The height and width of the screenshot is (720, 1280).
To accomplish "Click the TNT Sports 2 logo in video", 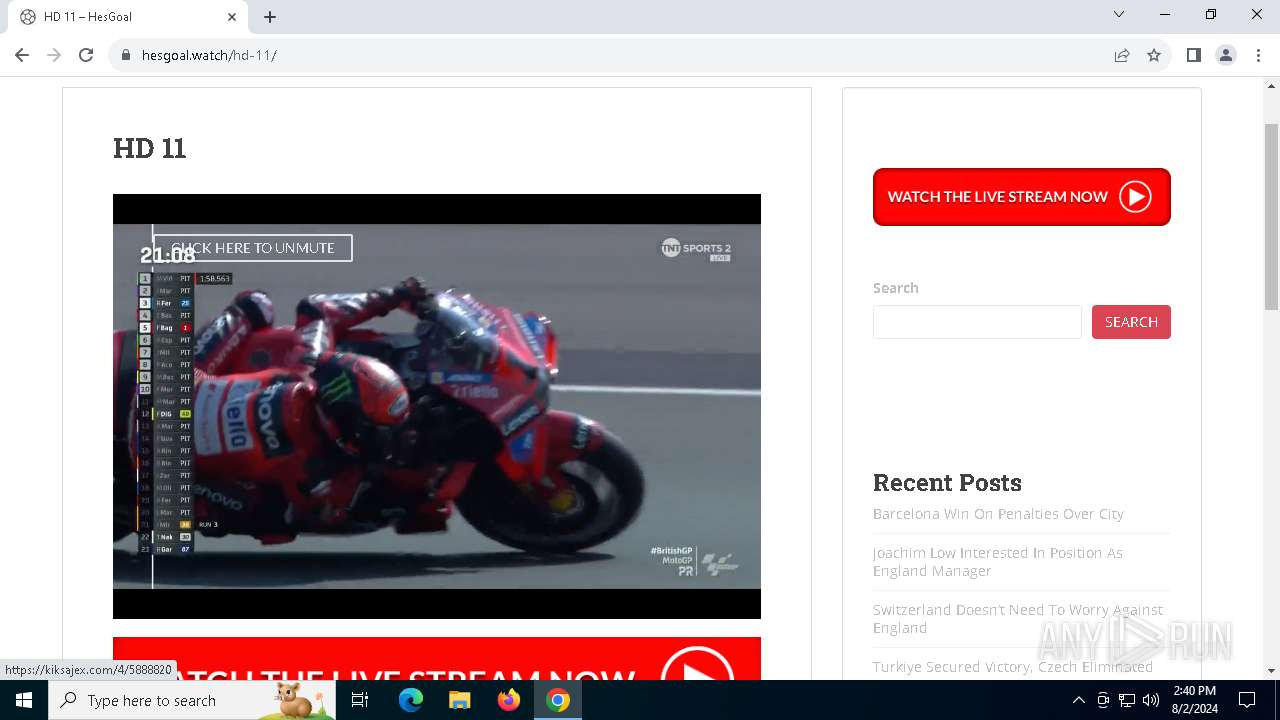I will click(697, 249).
